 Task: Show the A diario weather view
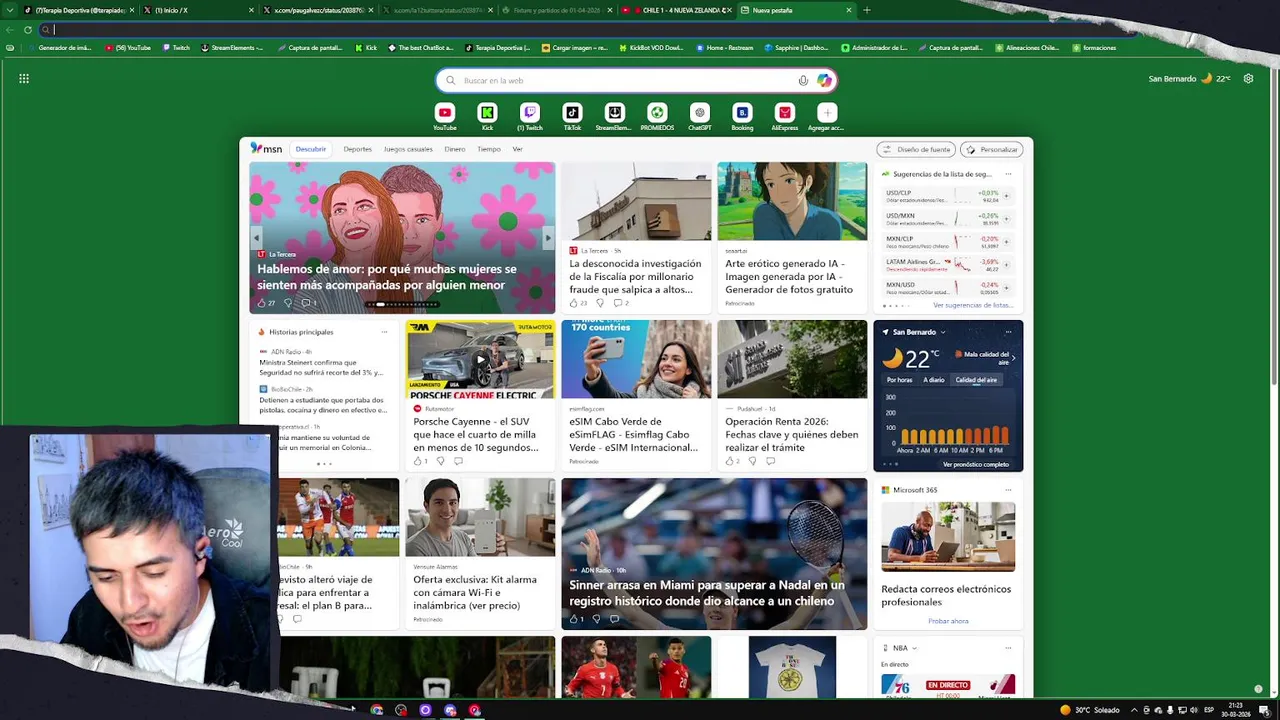click(934, 380)
